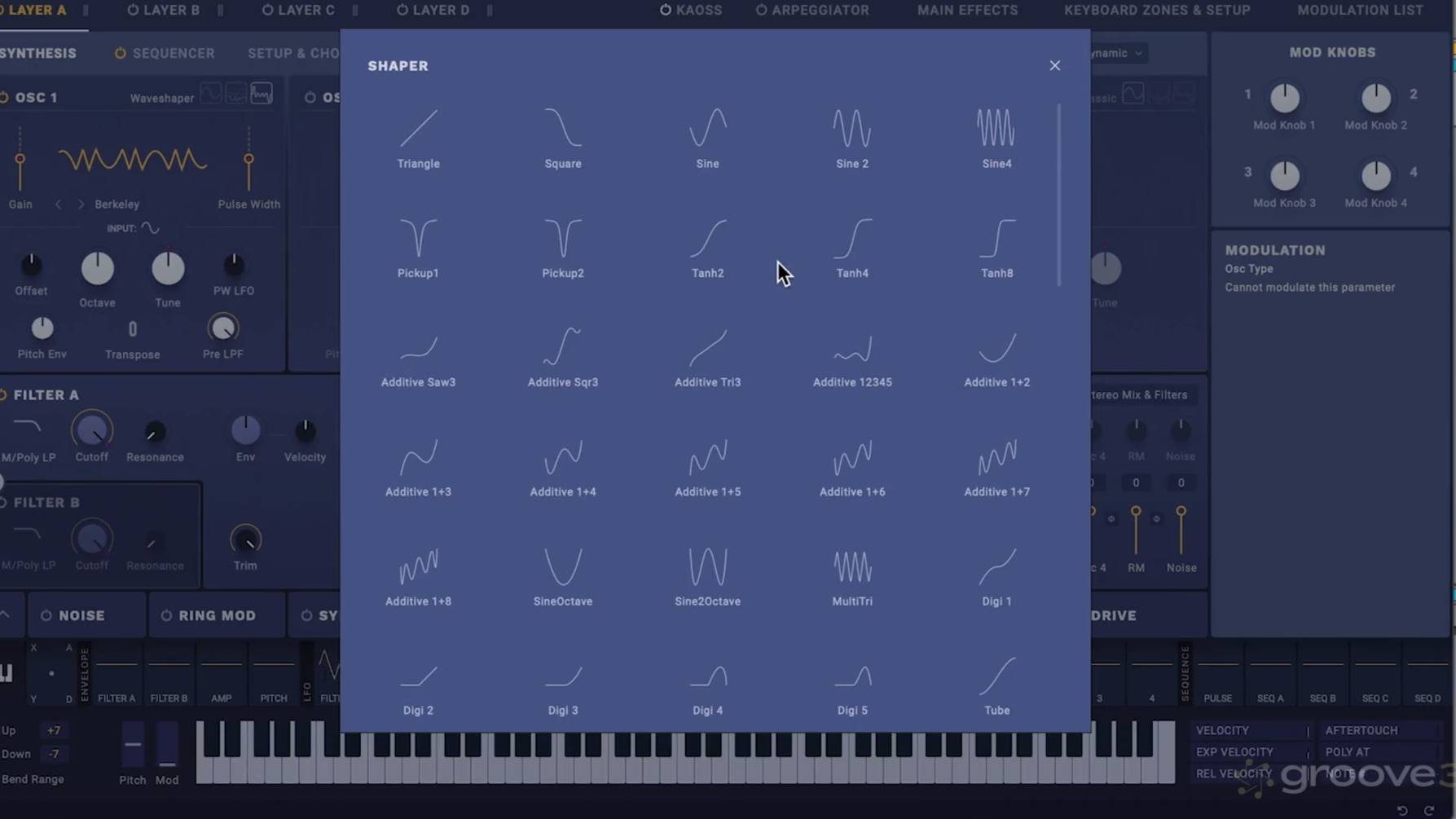Toggle Layer B power button

133,10
